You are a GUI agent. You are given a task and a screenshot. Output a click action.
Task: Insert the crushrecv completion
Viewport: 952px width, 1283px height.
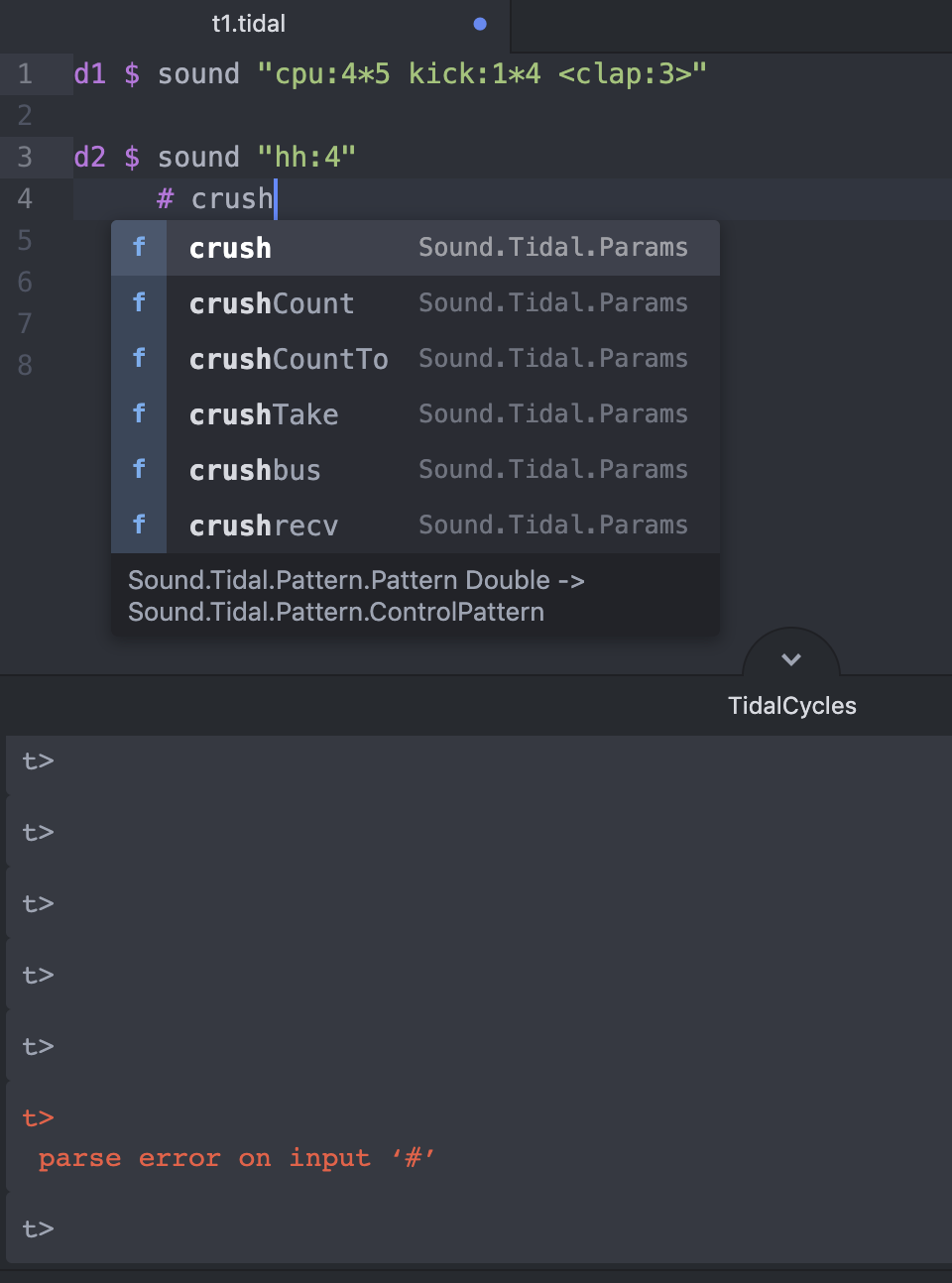click(264, 525)
